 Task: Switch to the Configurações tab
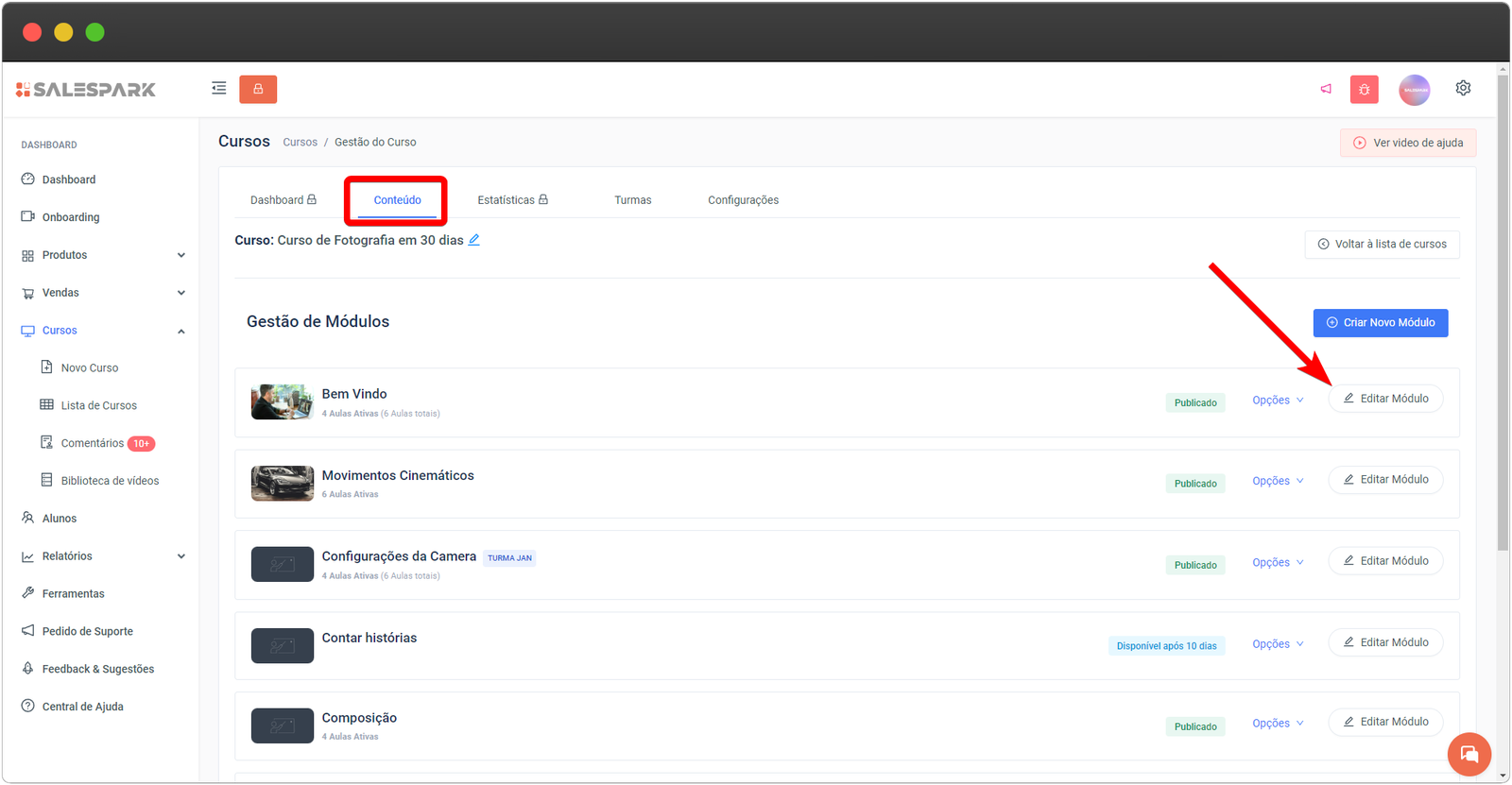click(x=743, y=200)
